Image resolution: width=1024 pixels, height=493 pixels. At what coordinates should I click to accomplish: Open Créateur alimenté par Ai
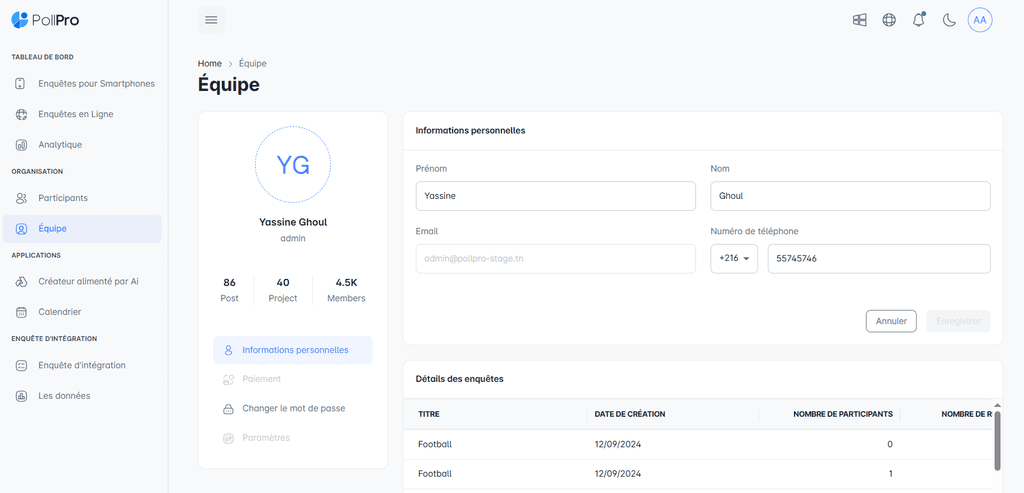tap(88, 282)
